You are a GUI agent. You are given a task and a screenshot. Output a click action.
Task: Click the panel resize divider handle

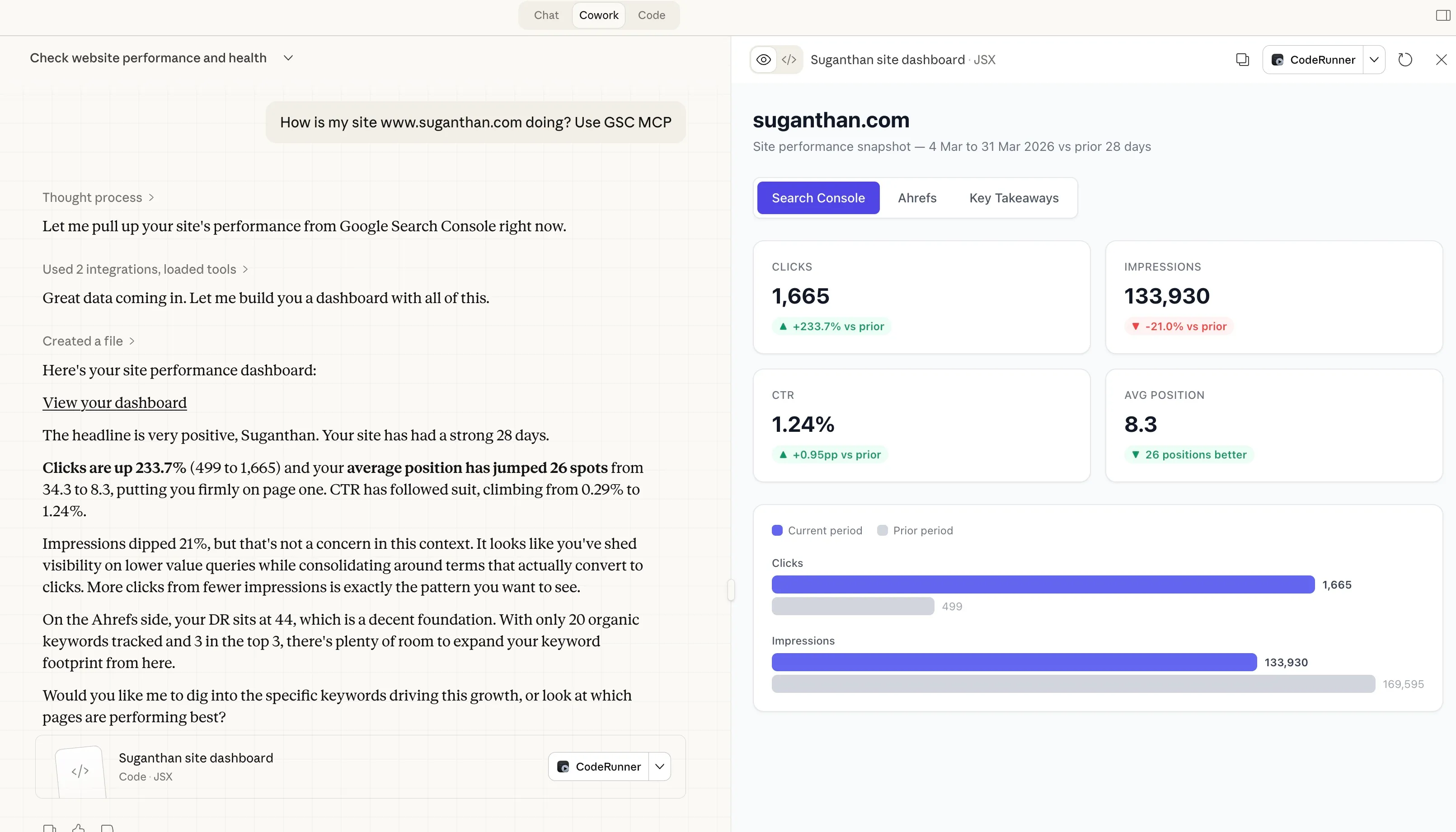coord(731,589)
